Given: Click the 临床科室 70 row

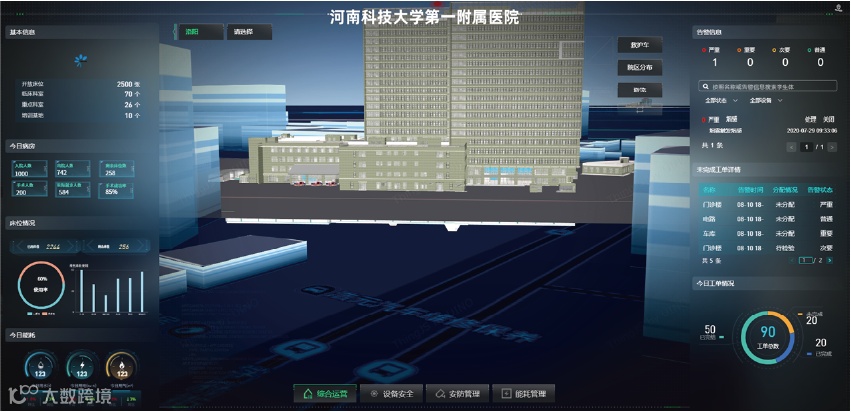Looking at the screenshot, I should coord(81,94).
